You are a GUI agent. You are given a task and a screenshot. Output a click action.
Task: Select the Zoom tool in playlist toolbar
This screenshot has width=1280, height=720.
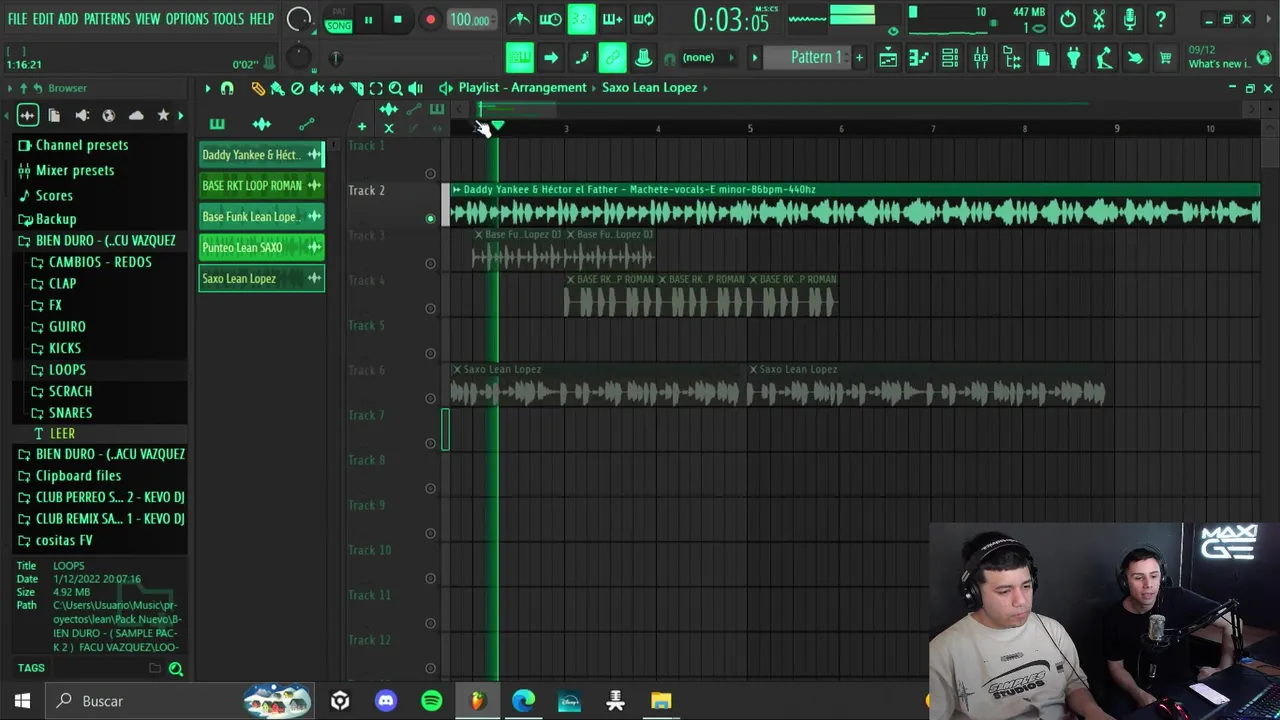396,88
